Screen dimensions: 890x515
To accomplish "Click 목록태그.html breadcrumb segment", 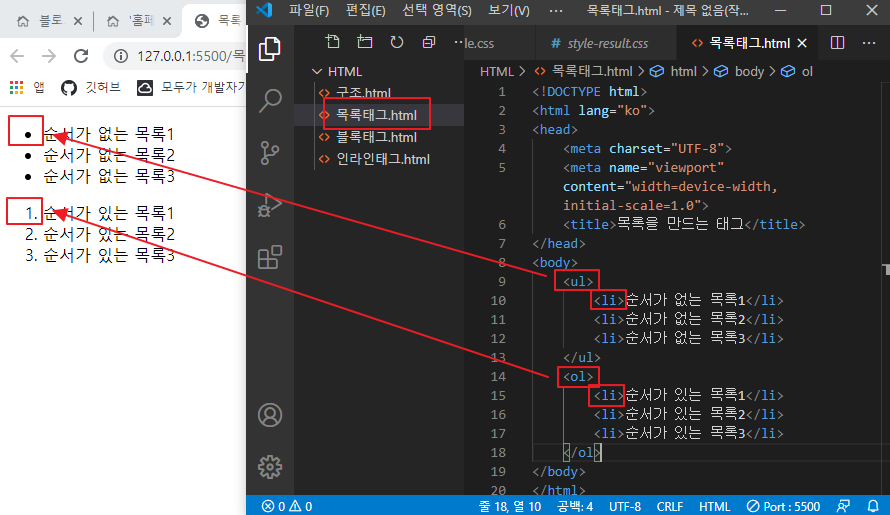I will tap(583, 72).
